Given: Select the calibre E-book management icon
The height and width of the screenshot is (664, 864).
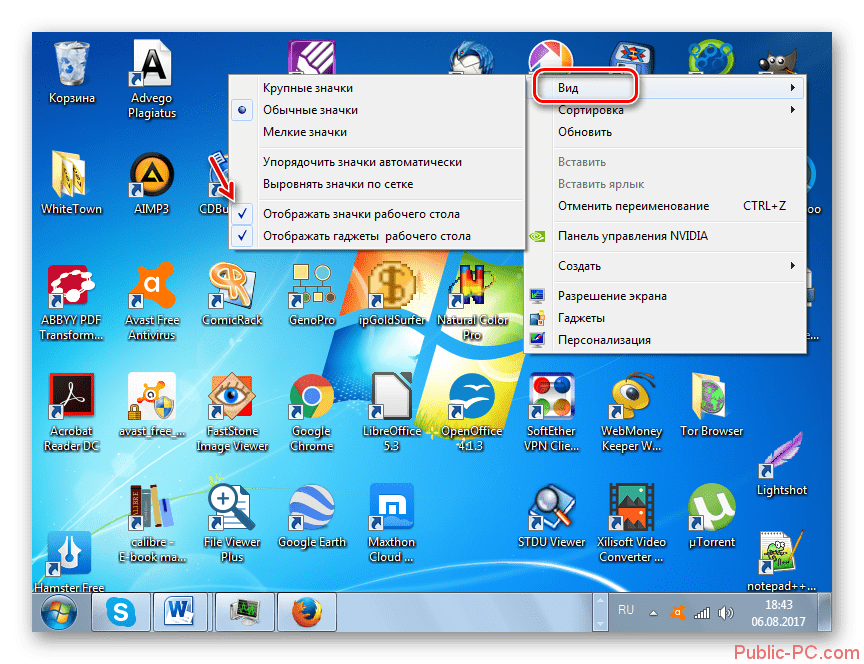Looking at the screenshot, I should tap(152, 524).
